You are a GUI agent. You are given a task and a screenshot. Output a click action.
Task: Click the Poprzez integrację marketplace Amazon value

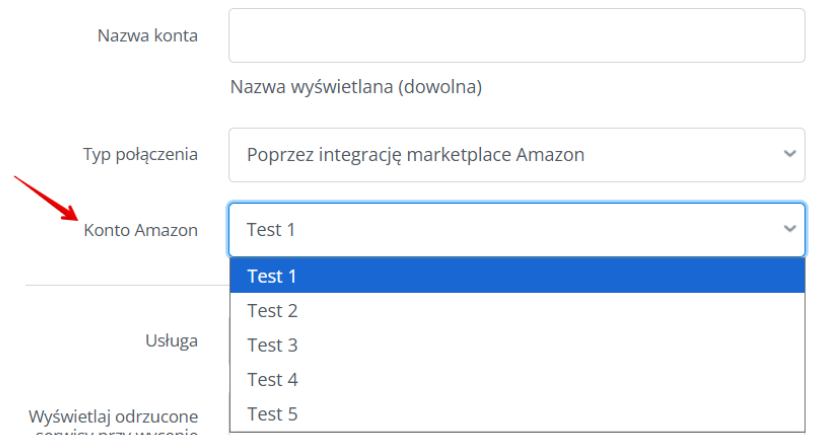tap(415, 155)
